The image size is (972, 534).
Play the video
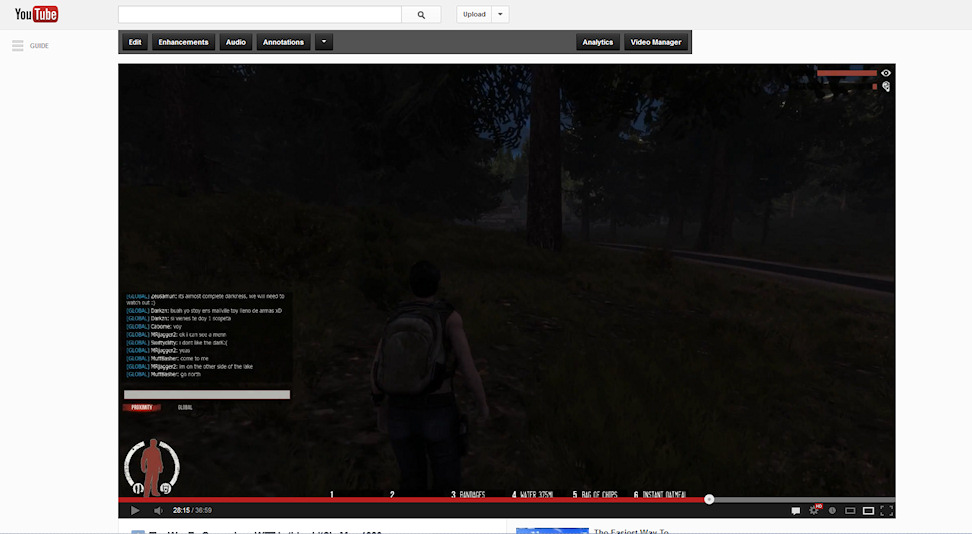coord(135,510)
